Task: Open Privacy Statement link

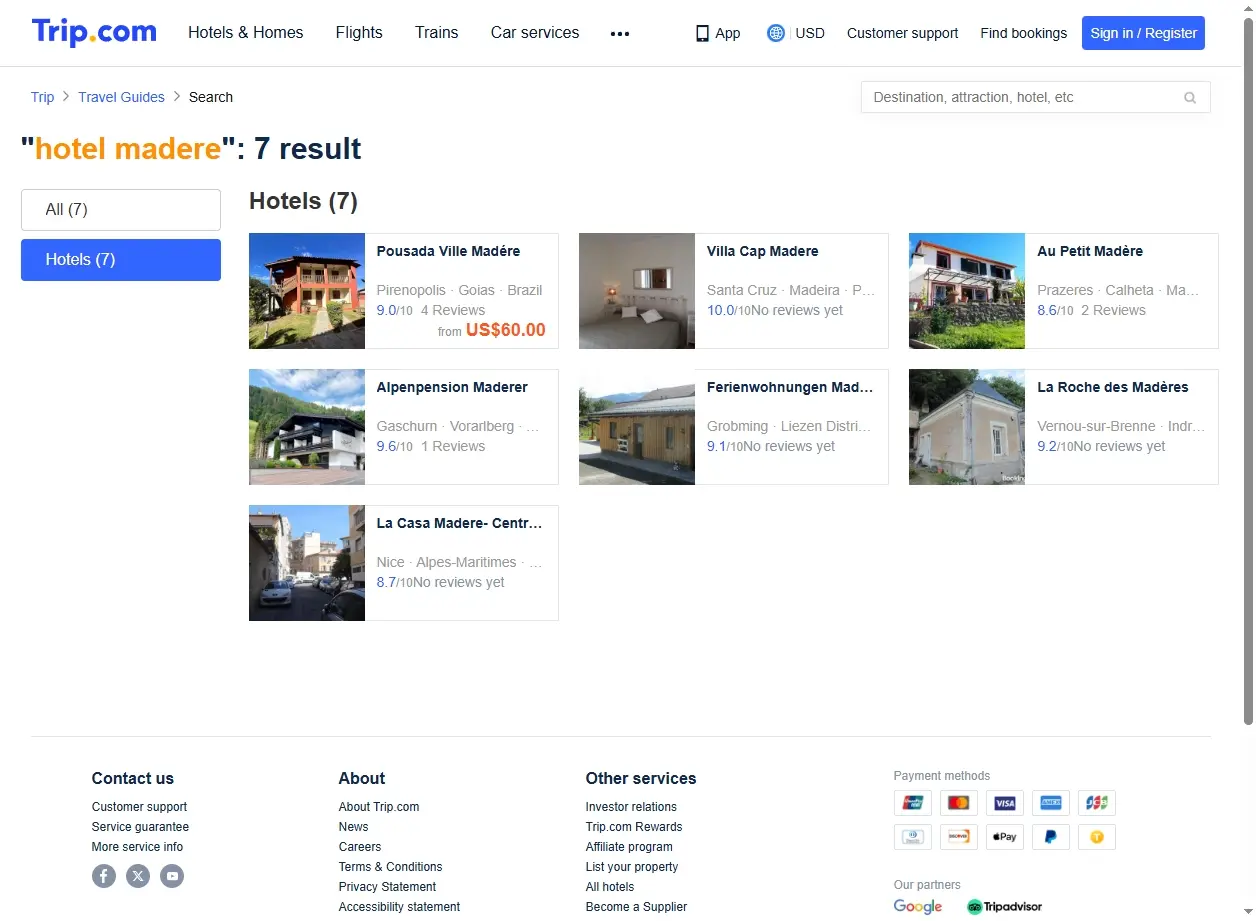Action: point(387,887)
